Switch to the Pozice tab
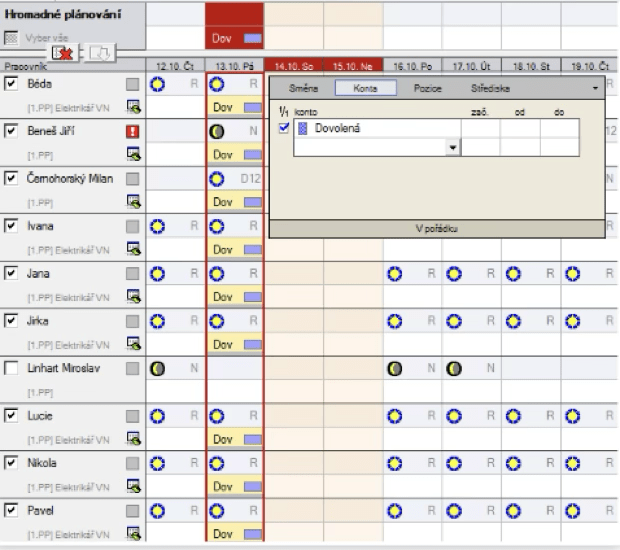The width and height of the screenshot is (620, 550). pyautogui.click(x=427, y=88)
